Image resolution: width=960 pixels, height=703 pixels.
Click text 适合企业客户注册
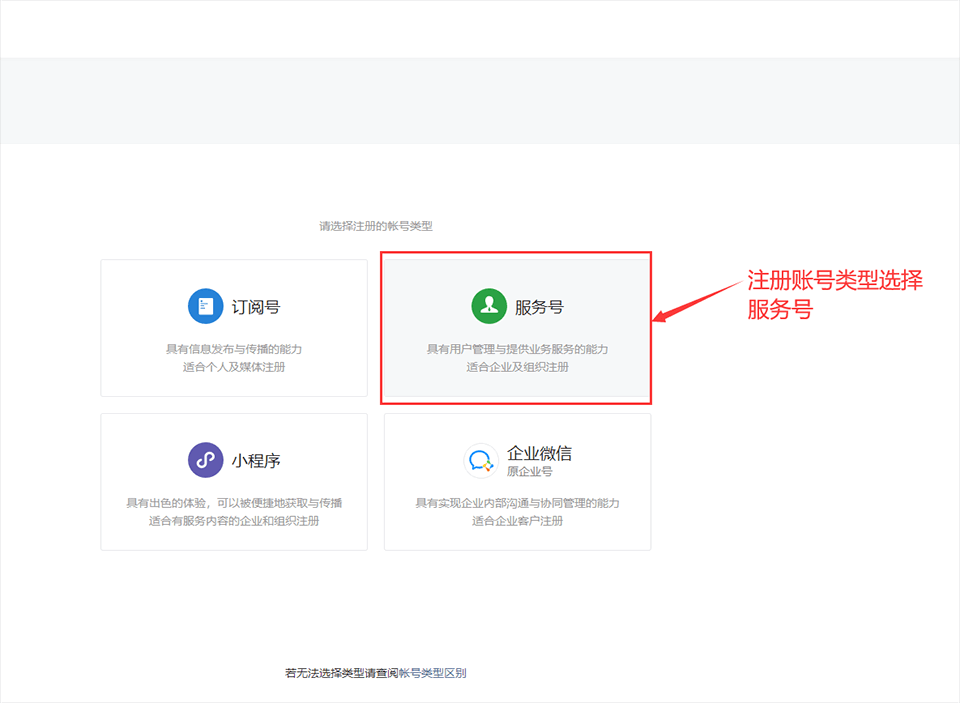pos(517,521)
